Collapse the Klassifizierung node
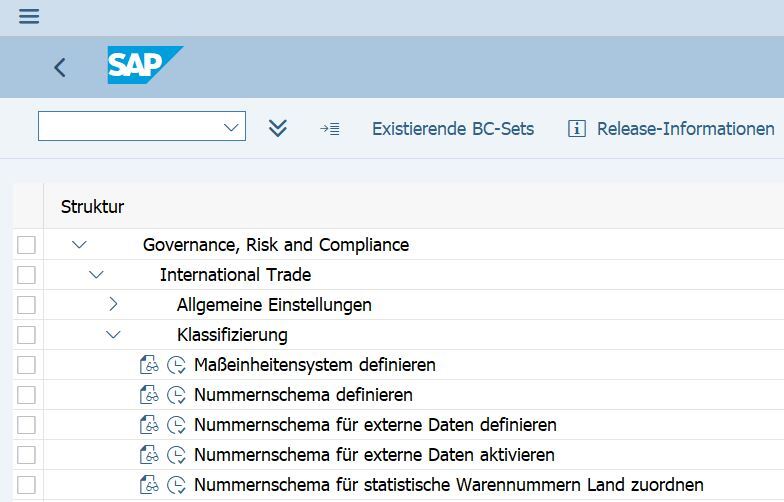This screenshot has height=502, width=784. 113,335
